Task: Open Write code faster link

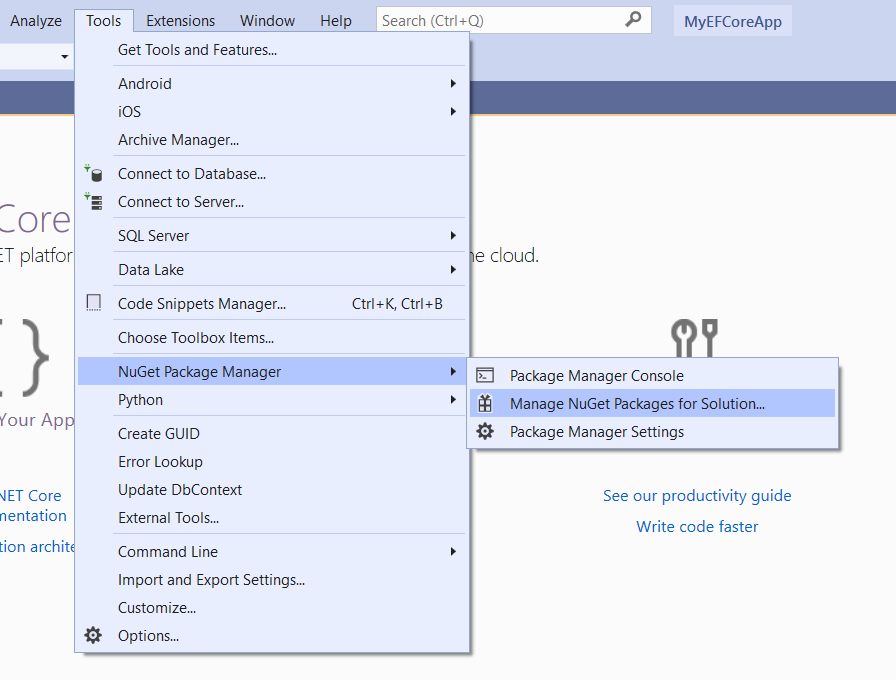Action: [697, 526]
